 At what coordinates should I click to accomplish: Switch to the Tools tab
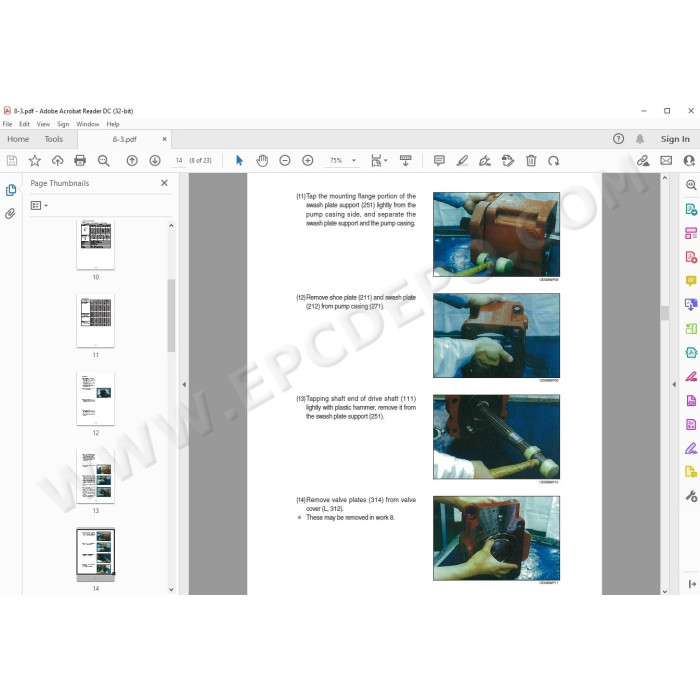(54, 139)
